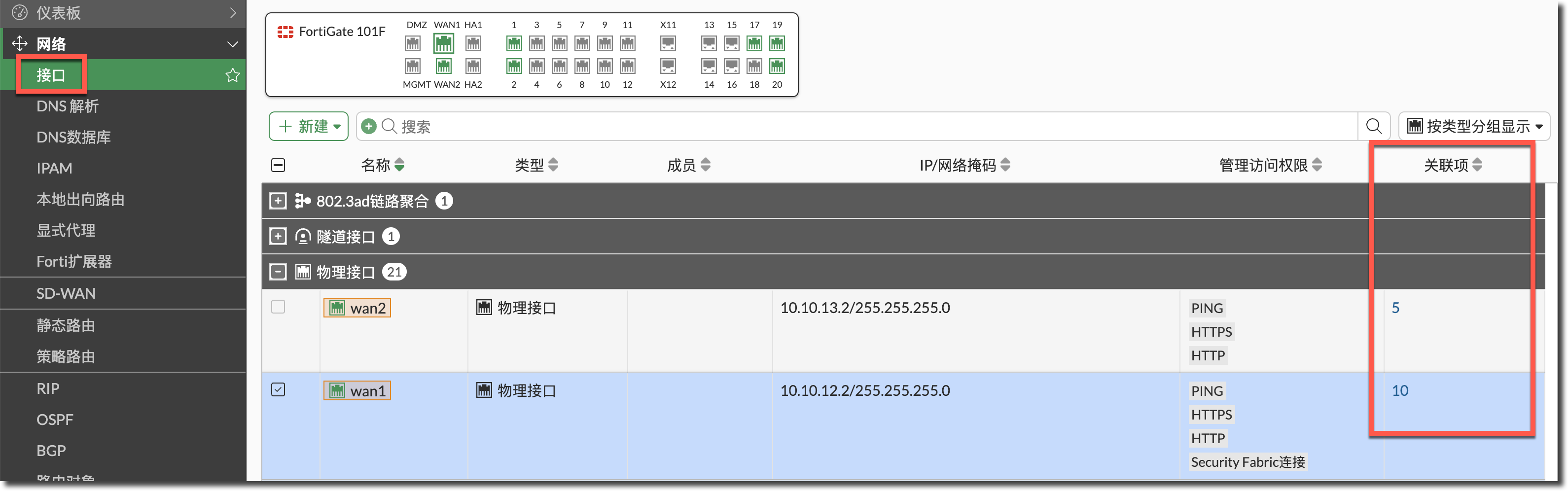Collapse the 物理接口 group

[278, 272]
